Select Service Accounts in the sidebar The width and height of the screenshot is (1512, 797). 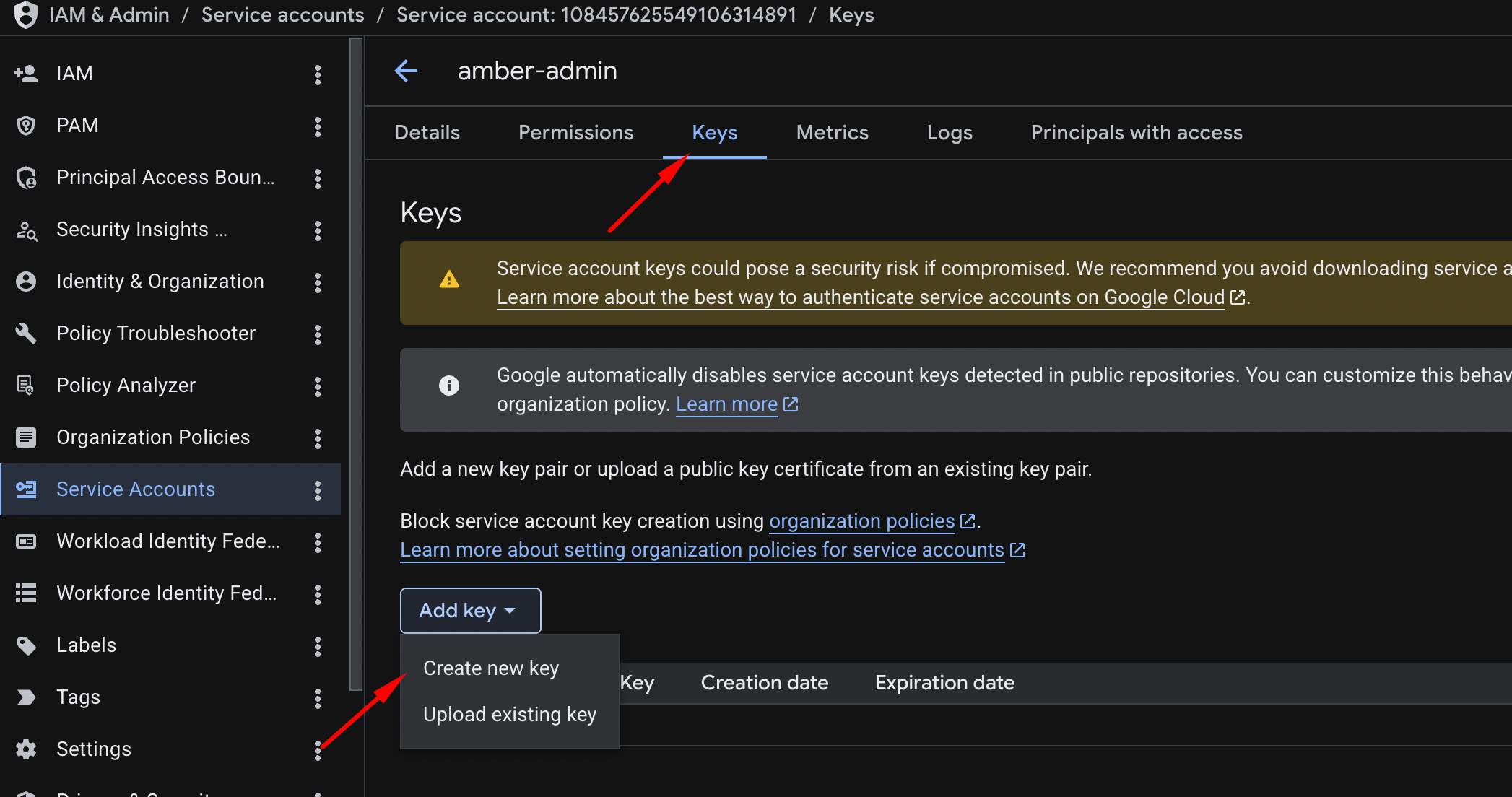pyautogui.click(x=170, y=489)
